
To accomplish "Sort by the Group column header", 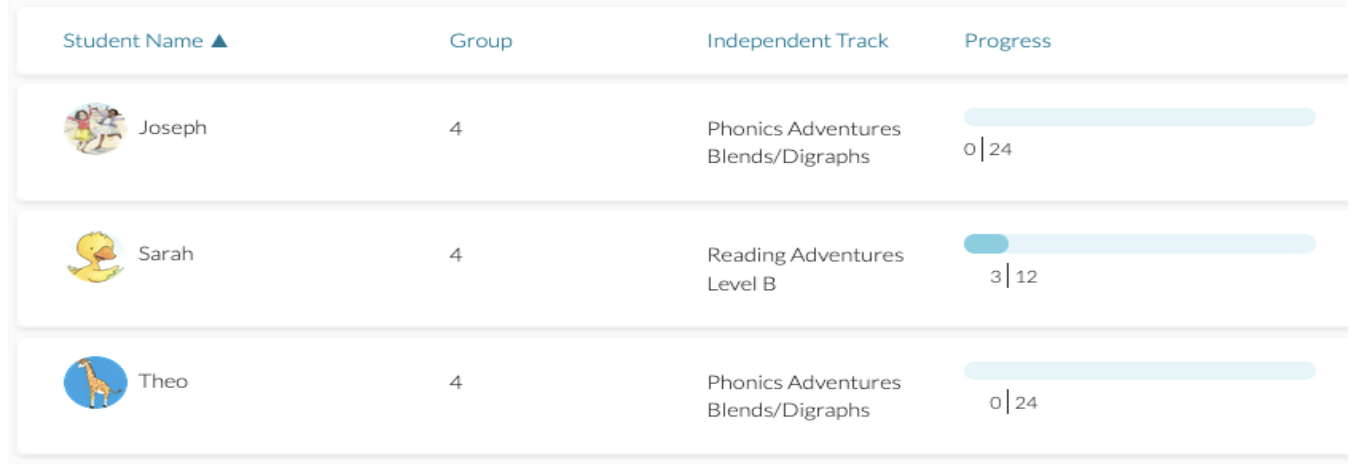I will (x=481, y=41).
